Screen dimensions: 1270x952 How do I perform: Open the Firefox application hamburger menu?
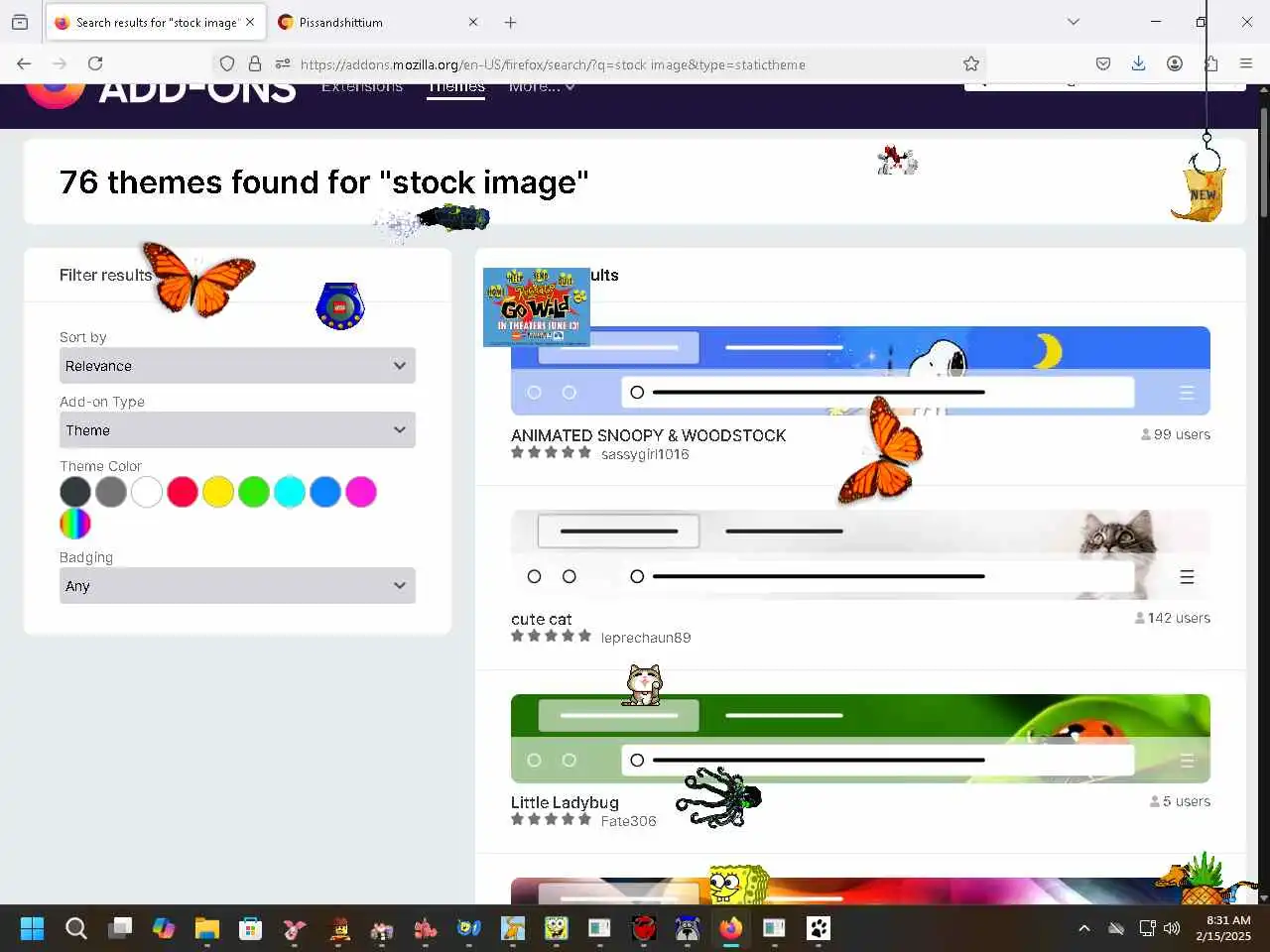click(1246, 63)
